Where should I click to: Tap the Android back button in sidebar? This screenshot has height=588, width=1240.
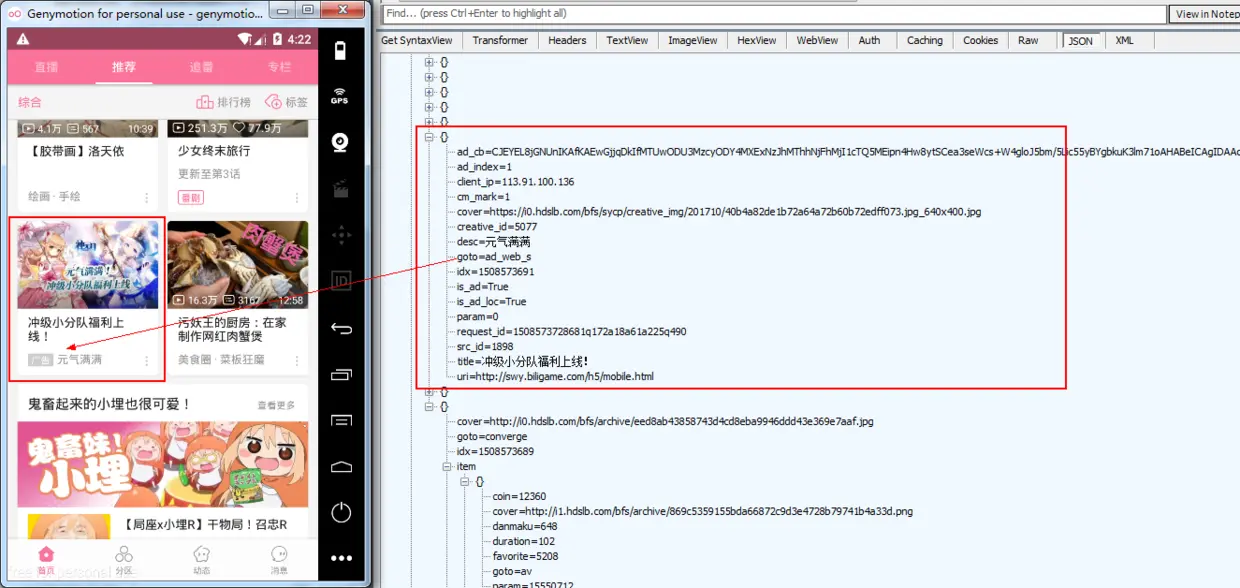pos(341,329)
